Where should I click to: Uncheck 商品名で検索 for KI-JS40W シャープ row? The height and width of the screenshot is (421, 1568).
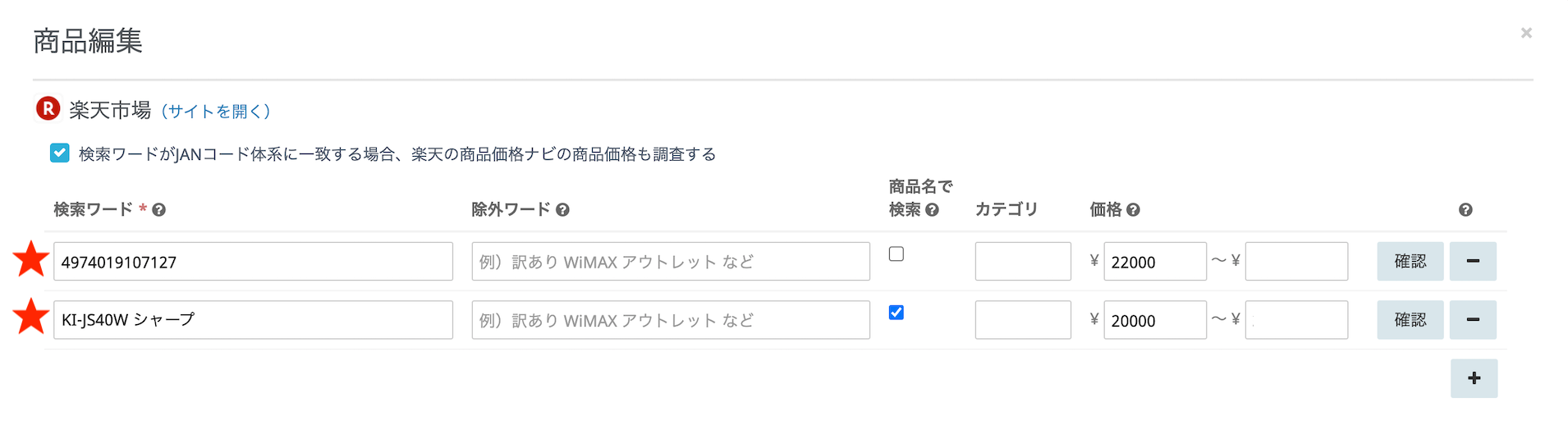click(896, 313)
